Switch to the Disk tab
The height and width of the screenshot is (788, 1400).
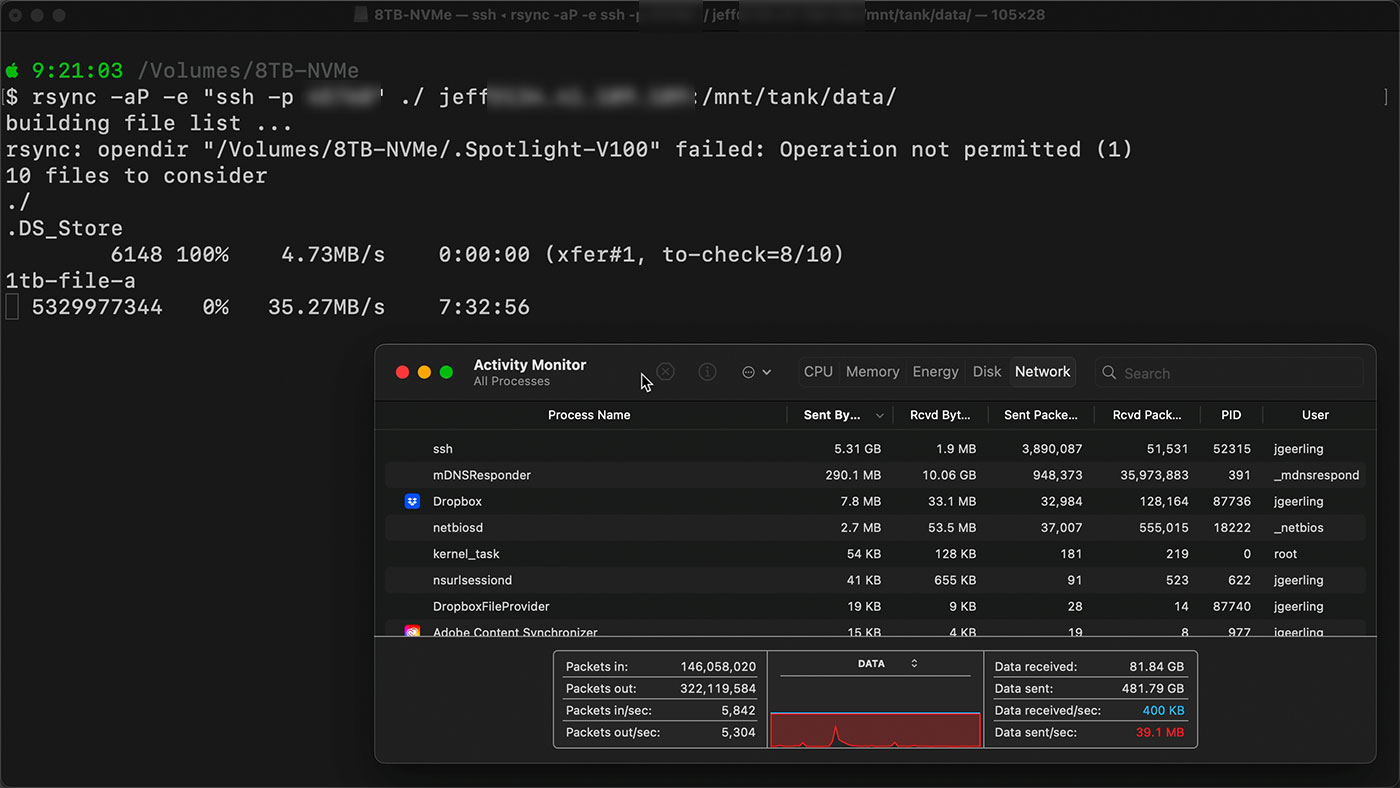coord(987,371)
